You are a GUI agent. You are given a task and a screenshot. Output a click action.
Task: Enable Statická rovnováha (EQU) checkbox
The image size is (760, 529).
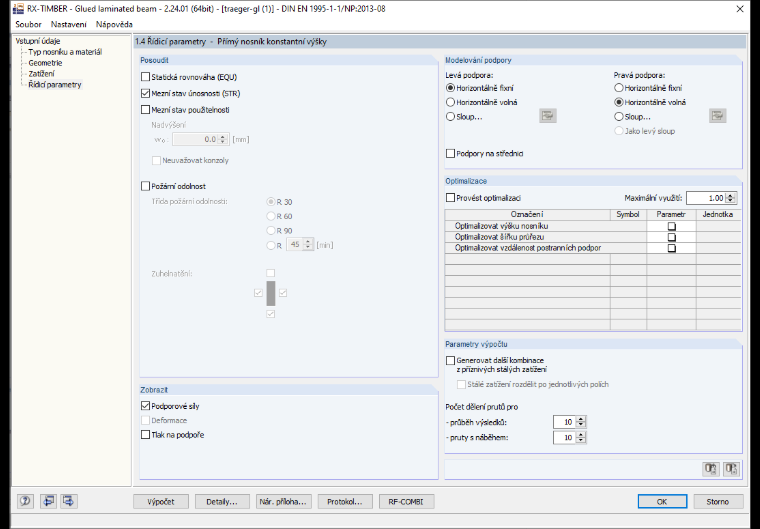(x=145, y=77)
